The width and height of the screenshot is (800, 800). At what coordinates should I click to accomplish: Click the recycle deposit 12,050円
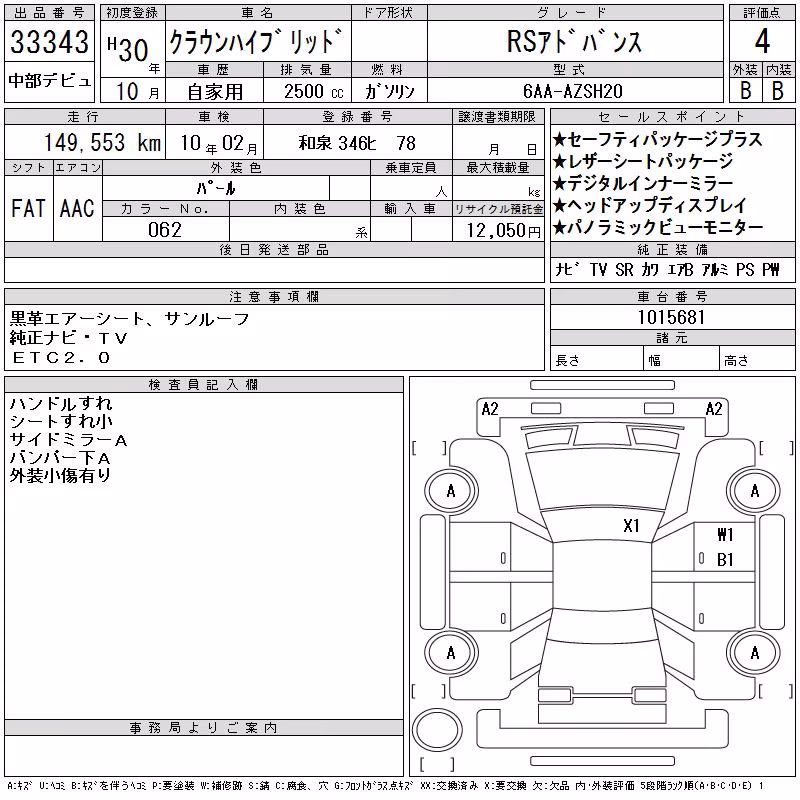503,231
